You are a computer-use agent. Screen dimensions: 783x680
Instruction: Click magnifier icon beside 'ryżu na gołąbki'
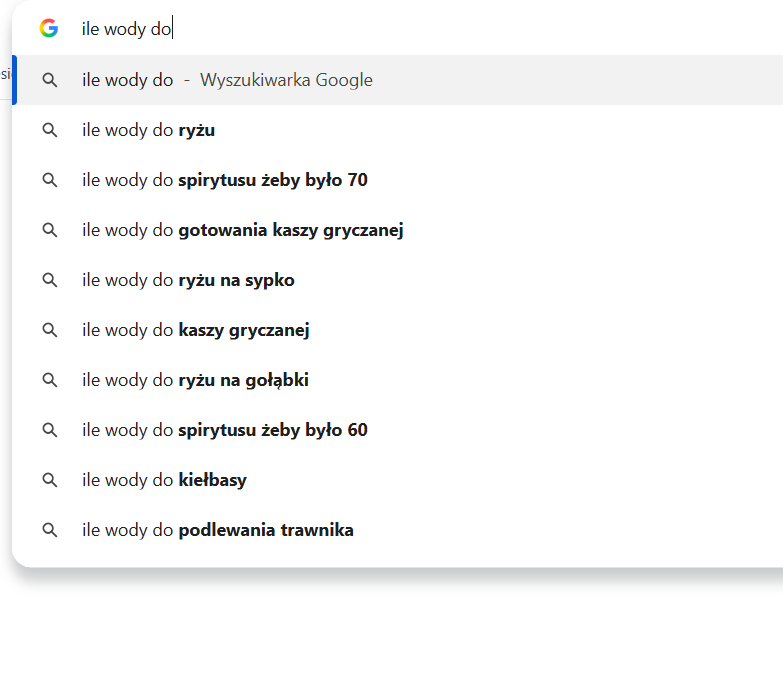49,380
